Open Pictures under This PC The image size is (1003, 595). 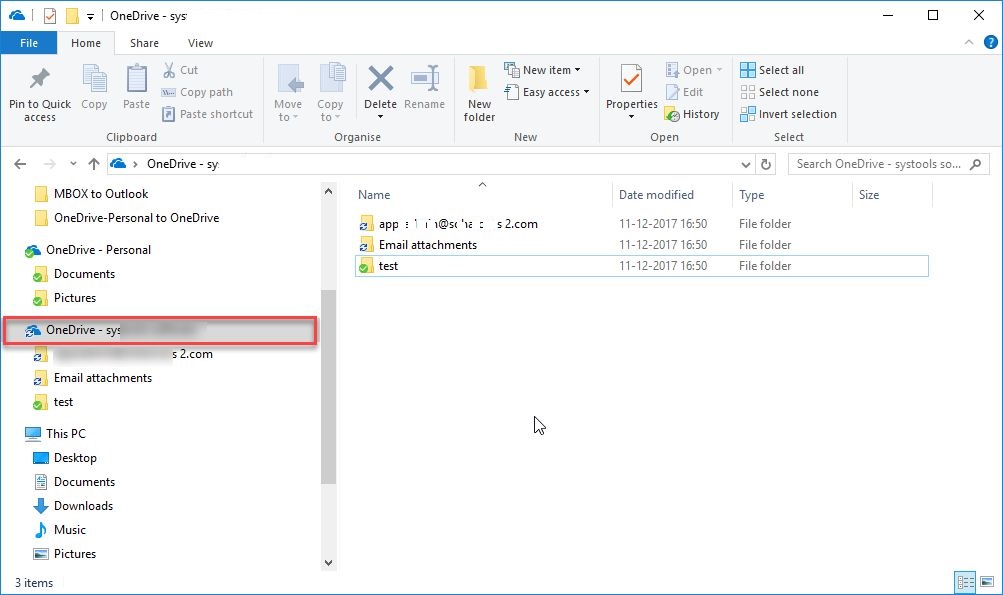74,554
